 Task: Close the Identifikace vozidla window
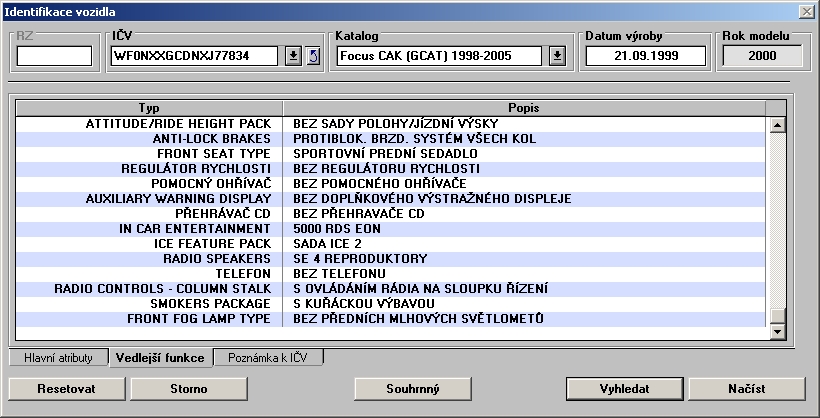coord(806,10)
